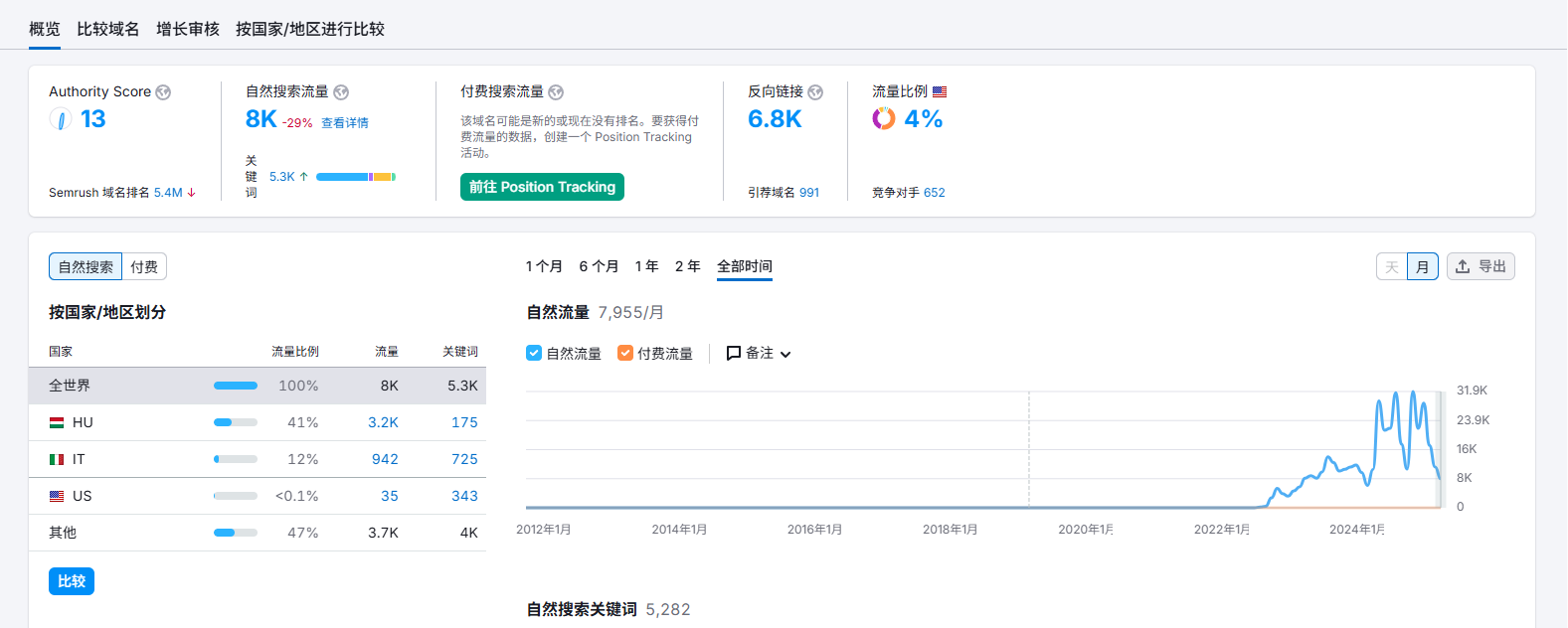Image resolution: width=1568 pixels, height=628 pixels.
Task: Switch to the 比较域名 tab
Action: pos(108,29)
